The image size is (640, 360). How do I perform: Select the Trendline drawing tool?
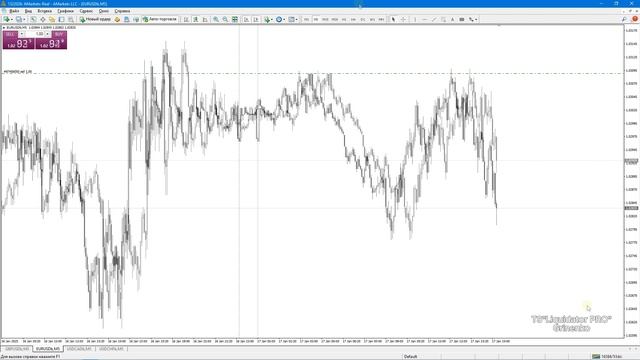434,19
